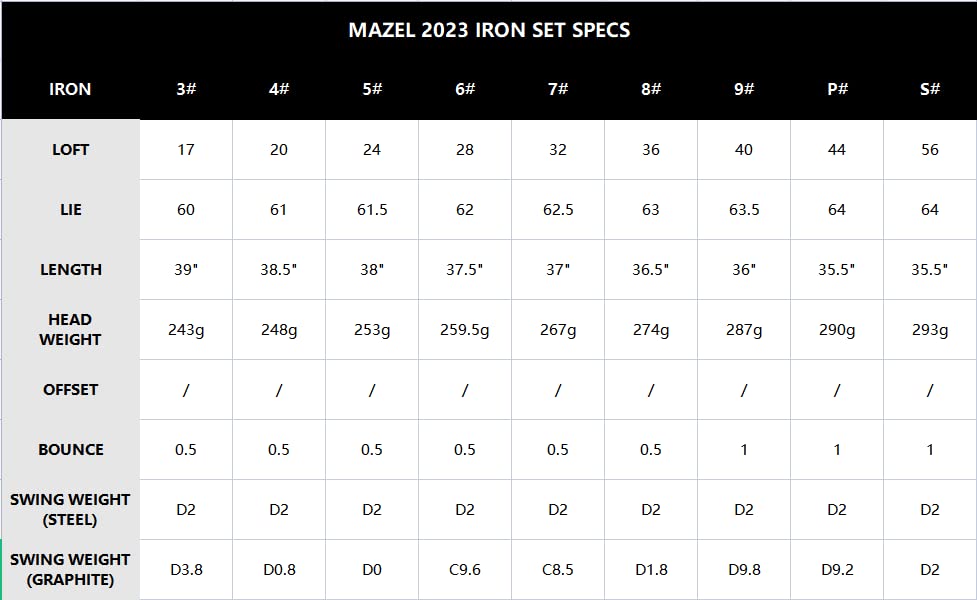Image resolution: width=977 pixels, height=600 pixels.
Task: Select the LIE row label
Action: coord(70,210)
